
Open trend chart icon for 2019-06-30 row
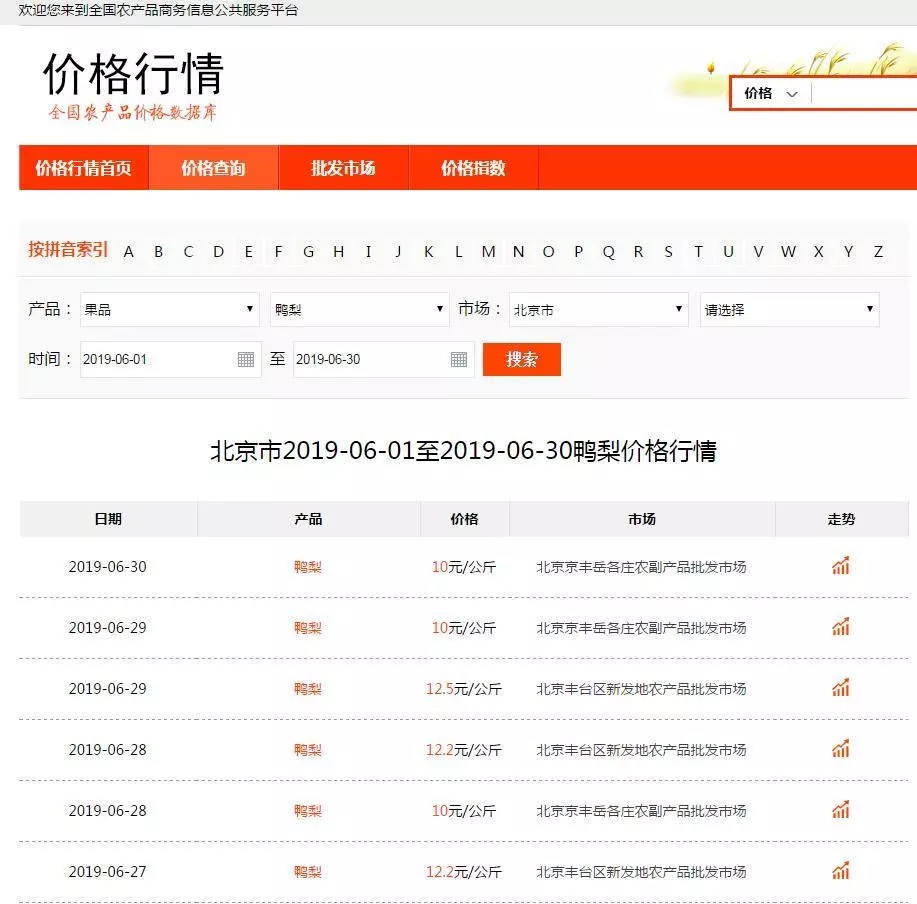click(840, 566)
